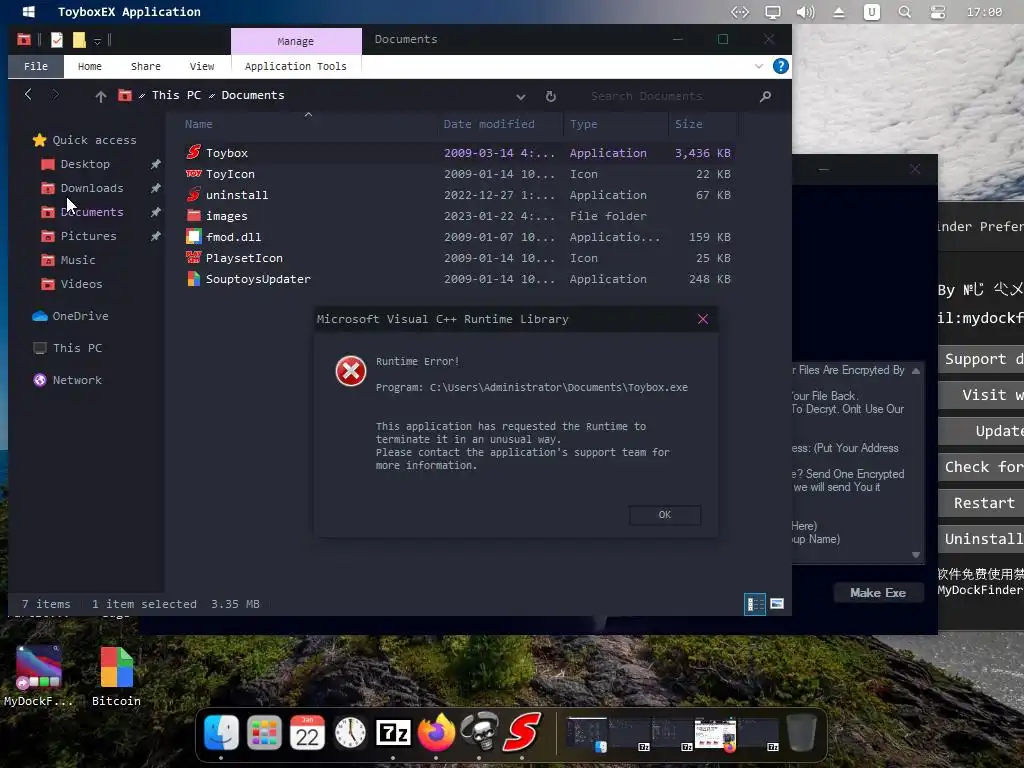Image resolution: width=1024 pixels, height=768 pixels.
Task: Click the U input indicator in menu bar
Action: click(871, 12)
